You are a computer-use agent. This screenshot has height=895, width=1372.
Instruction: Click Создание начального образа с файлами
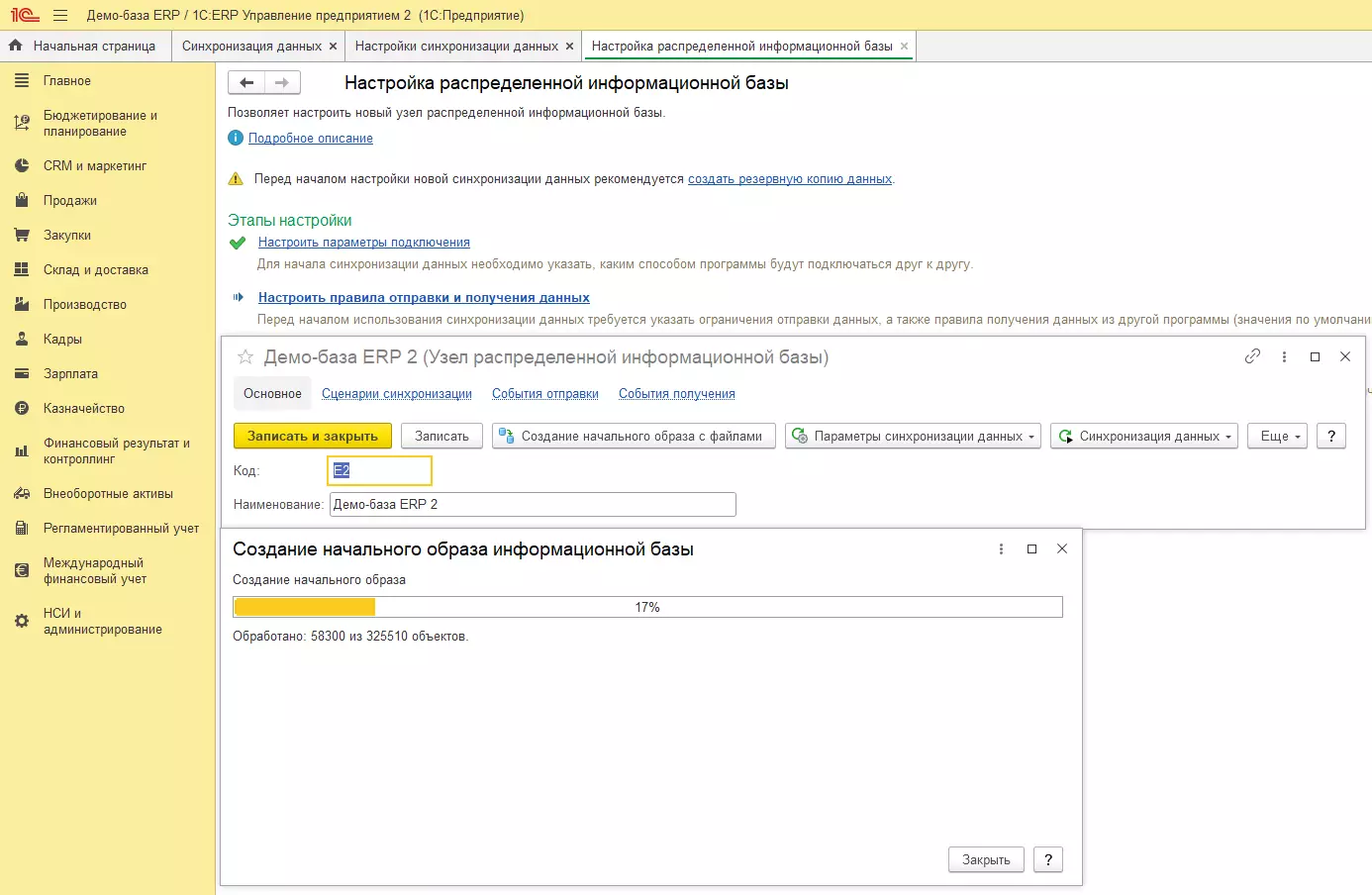tap(634, 437)
